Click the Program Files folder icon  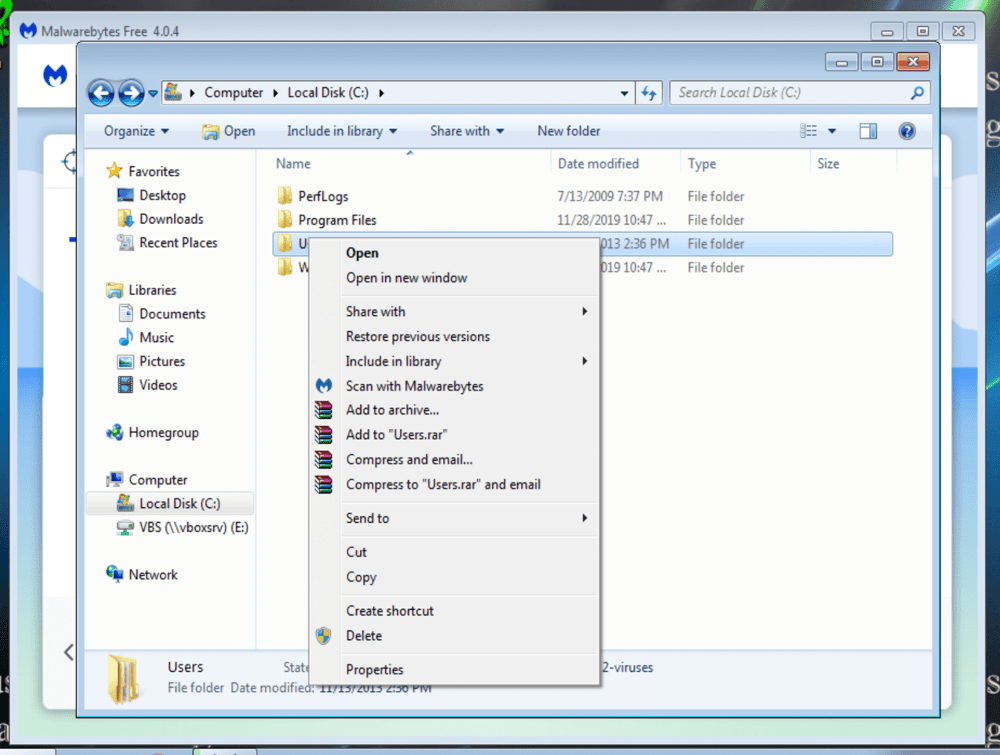point(284,220)
